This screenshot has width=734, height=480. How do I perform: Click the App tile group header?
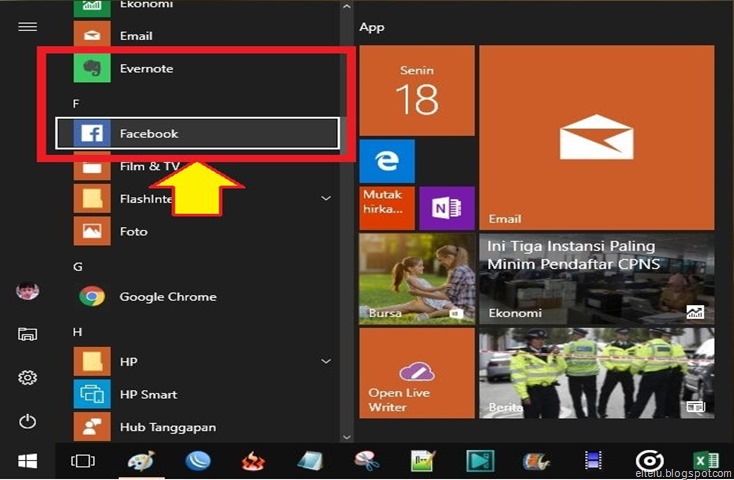click(x=372, y=27)
